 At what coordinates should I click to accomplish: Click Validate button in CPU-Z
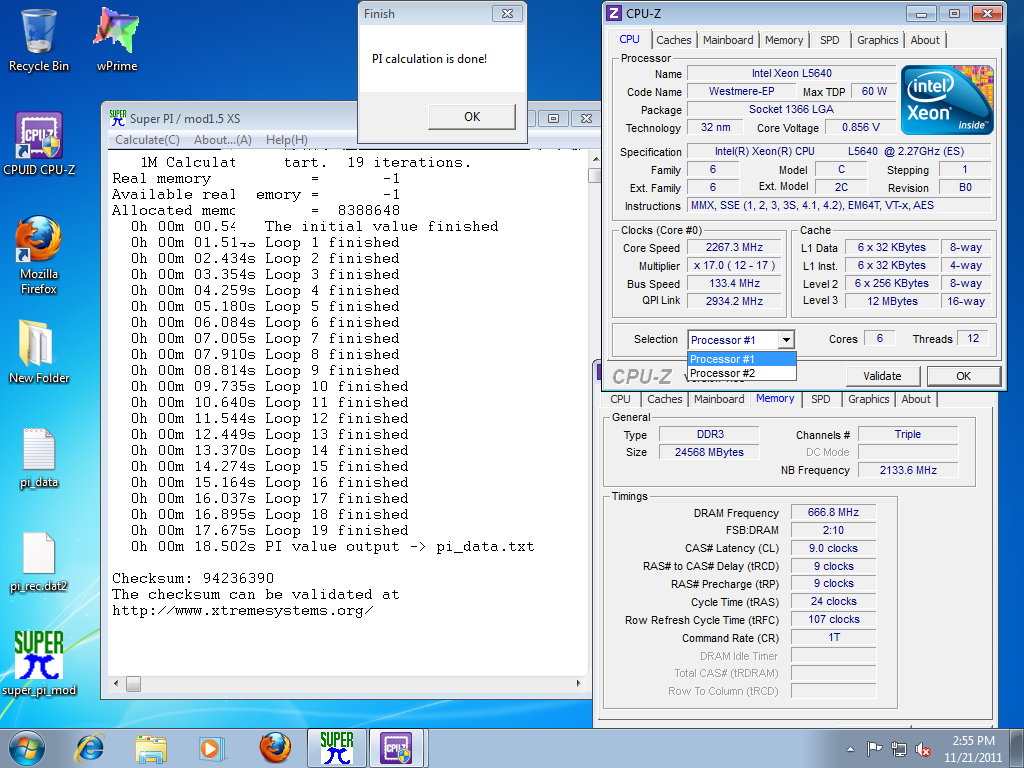pyautogui.click(x=882, y=376)
